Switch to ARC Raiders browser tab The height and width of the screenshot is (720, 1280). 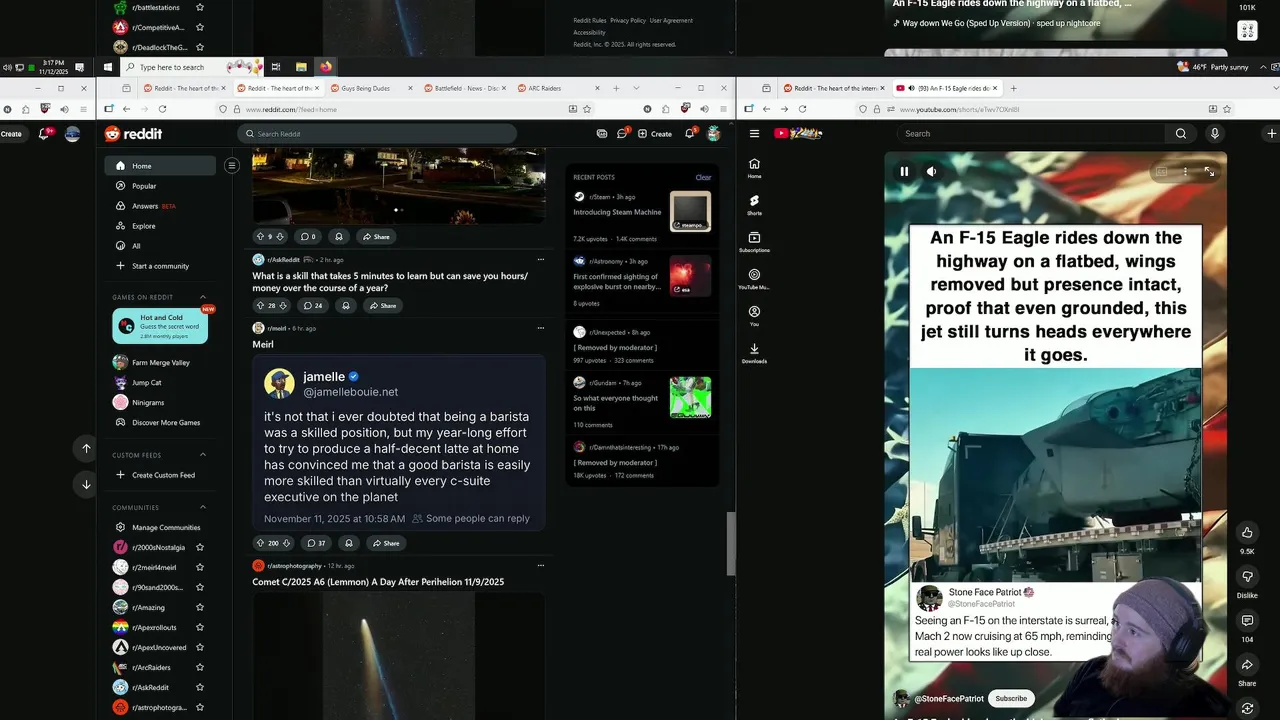pos(556,88)
